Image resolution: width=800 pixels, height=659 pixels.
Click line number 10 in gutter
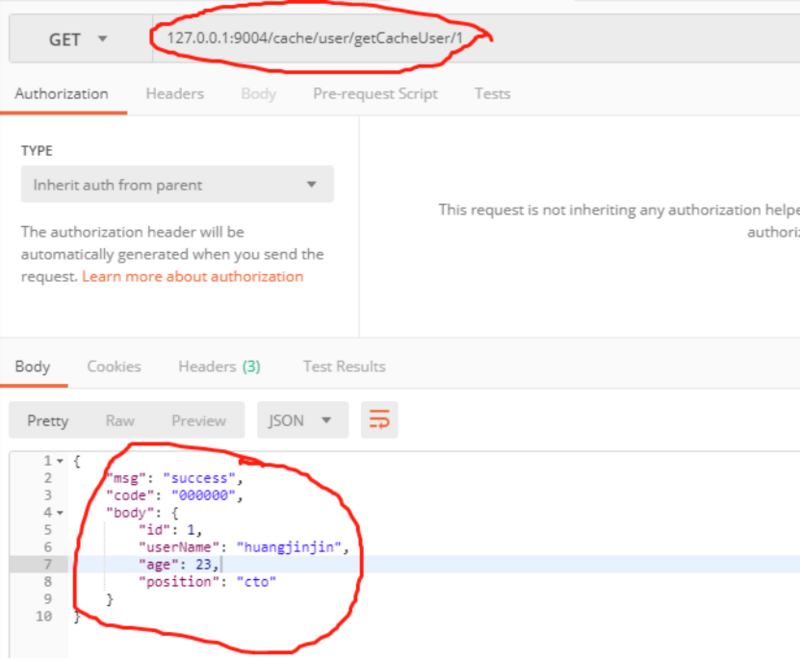point(44,616)
